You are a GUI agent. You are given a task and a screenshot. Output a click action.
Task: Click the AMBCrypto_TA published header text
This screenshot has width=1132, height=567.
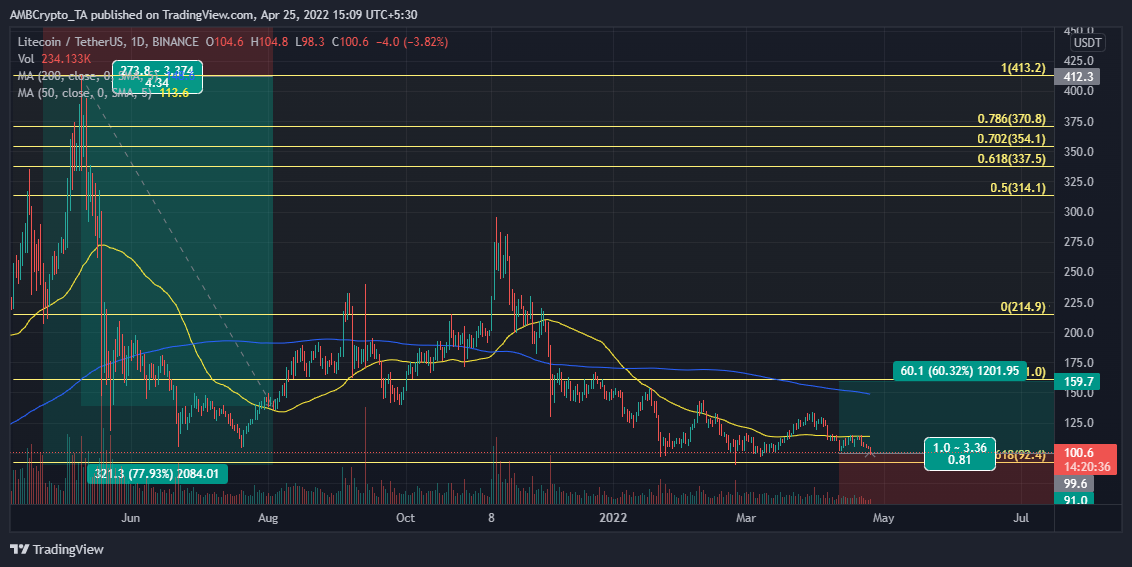click(x=214, y=14)
